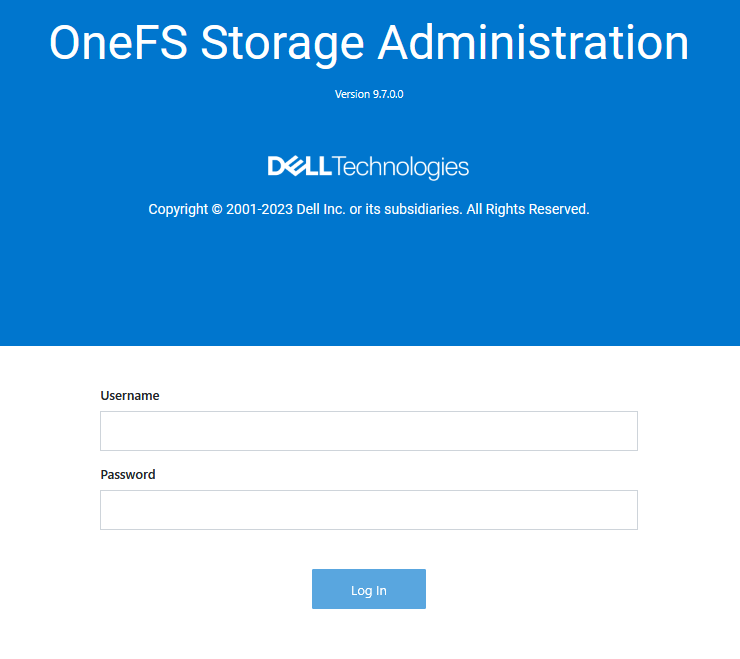Click the "2001-2023" copyright years

click(x=261, y=210)
